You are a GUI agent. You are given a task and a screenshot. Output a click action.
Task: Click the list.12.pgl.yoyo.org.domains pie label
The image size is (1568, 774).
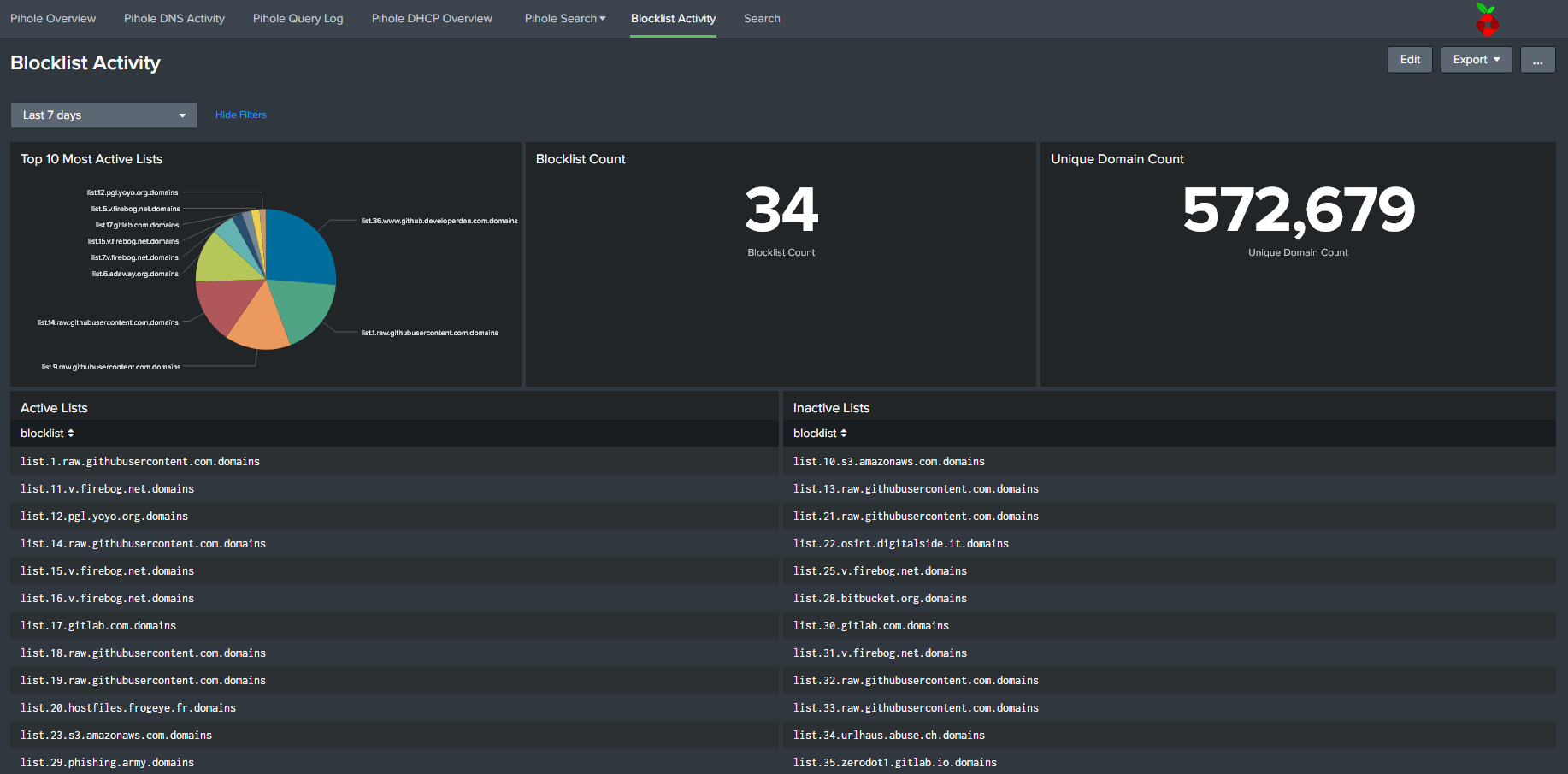click(133, 192)
